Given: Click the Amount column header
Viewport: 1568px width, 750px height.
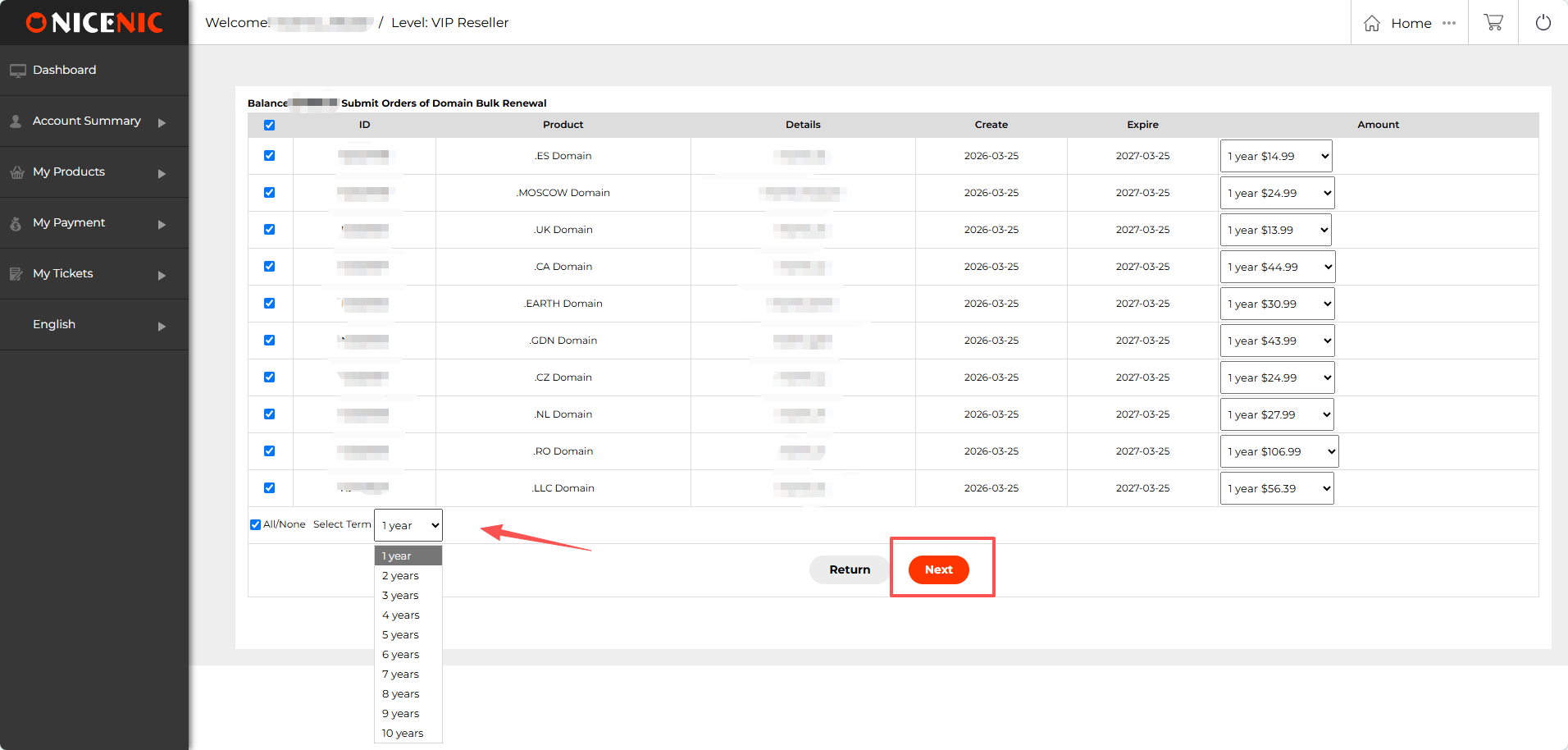Looking at the screenshot, I should (x=1378, y=125).
